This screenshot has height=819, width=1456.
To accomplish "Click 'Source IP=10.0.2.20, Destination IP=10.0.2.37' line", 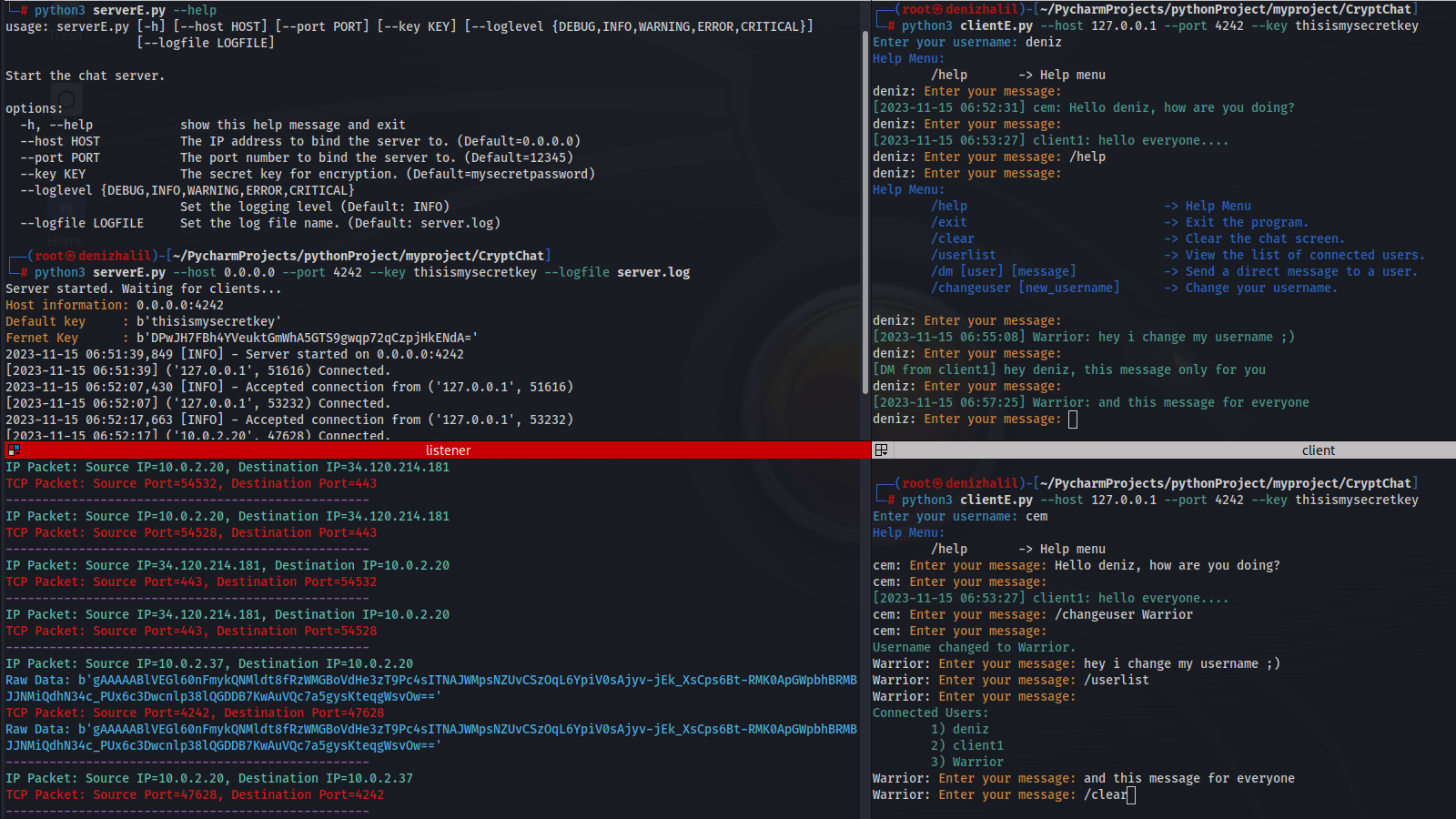I will pos(209,779).
